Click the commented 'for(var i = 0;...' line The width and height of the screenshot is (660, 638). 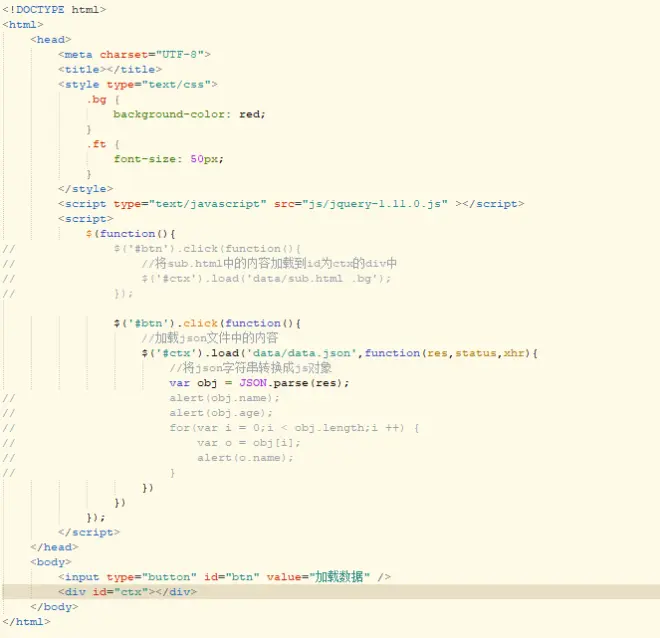point(294,428)
